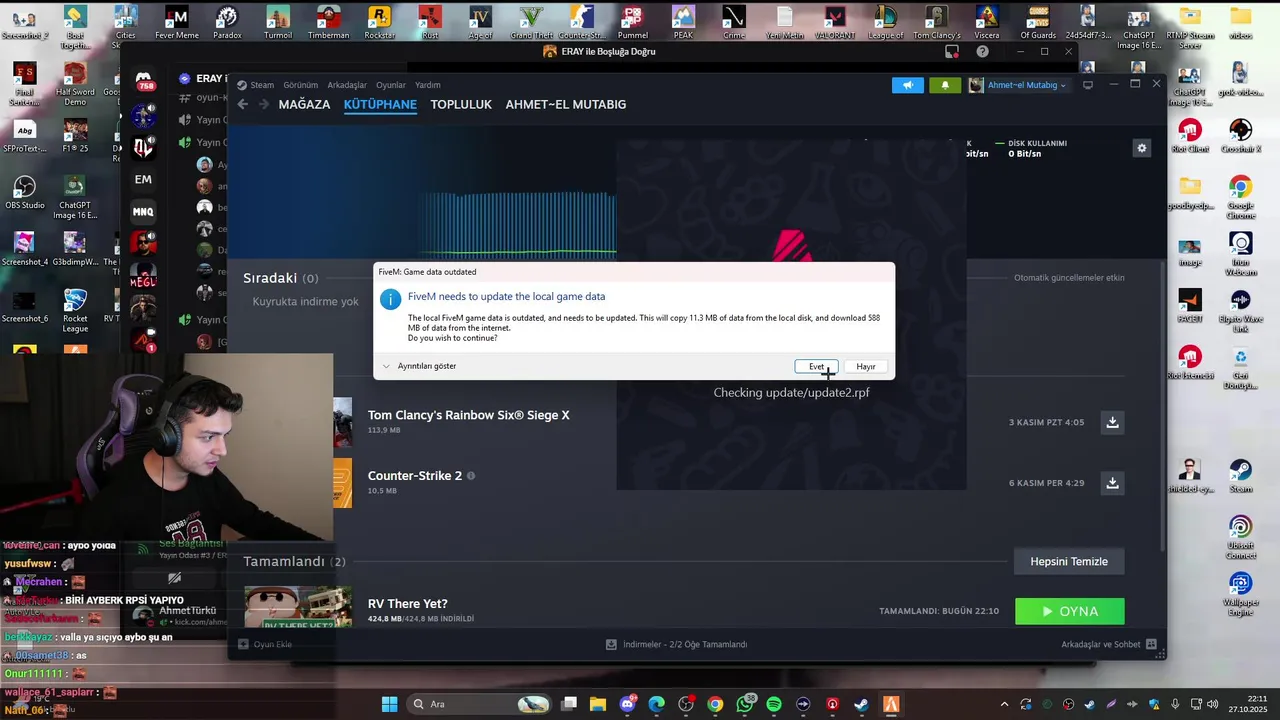Open WhatsApp from taskbar
Viewport: 1280px width, 720px height.
pos(745,704)
